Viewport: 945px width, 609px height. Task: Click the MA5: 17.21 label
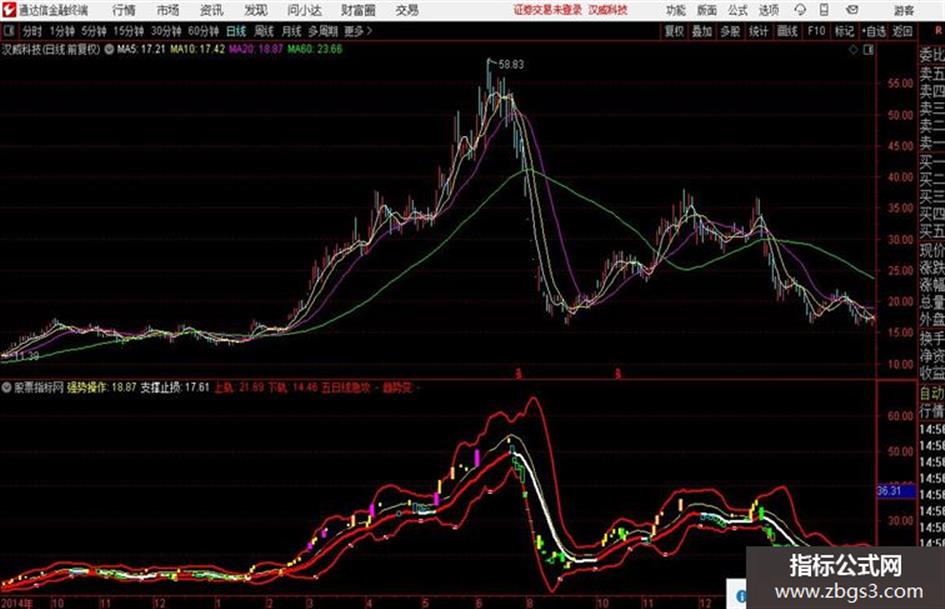pos(141,49)
